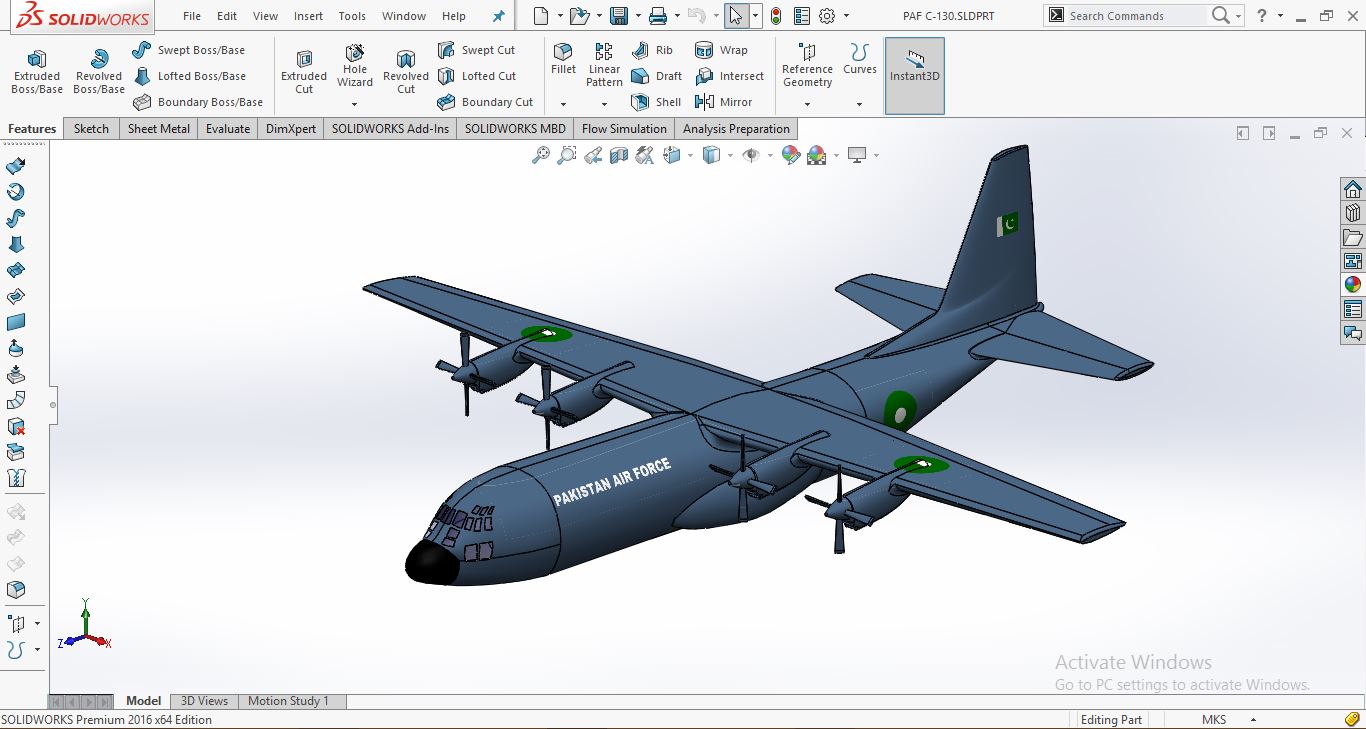Click the Apply Scene icon
1366x729 pixels.
point(817,155)
